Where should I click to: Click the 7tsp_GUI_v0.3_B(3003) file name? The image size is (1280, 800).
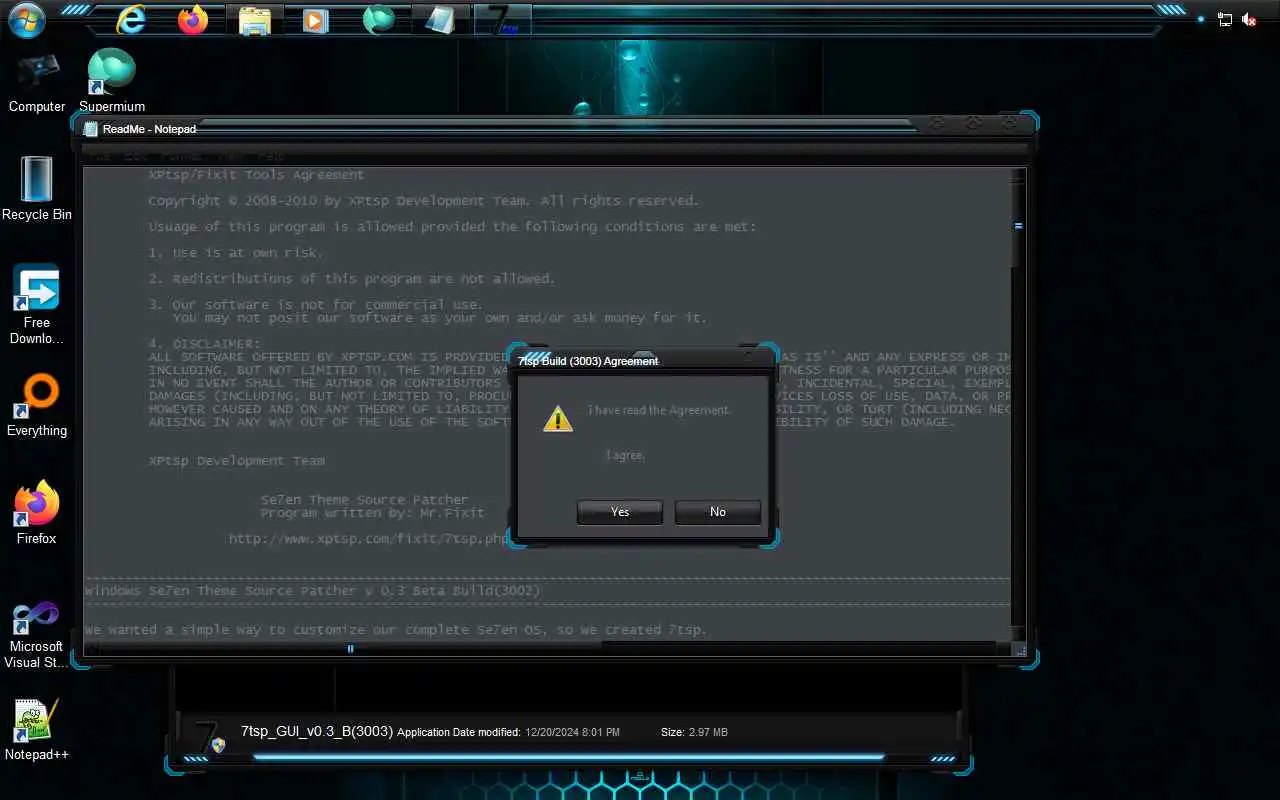317,731
